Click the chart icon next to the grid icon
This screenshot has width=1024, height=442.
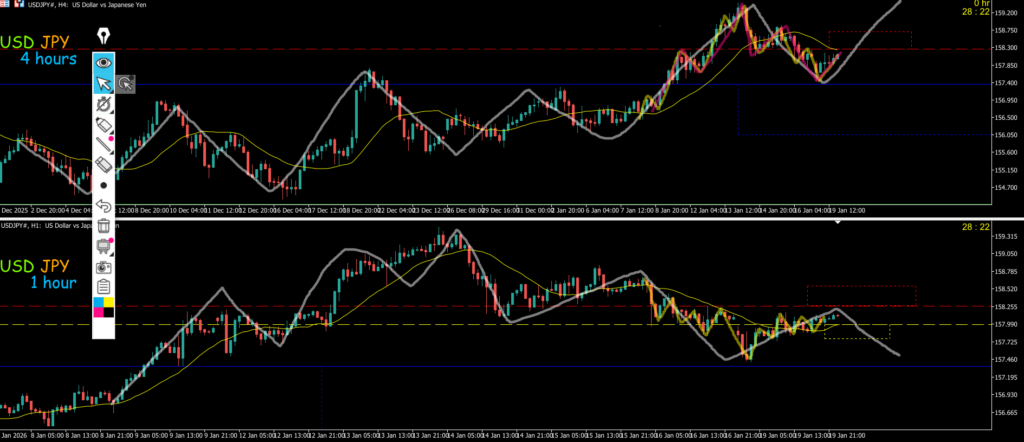point(20,4)
